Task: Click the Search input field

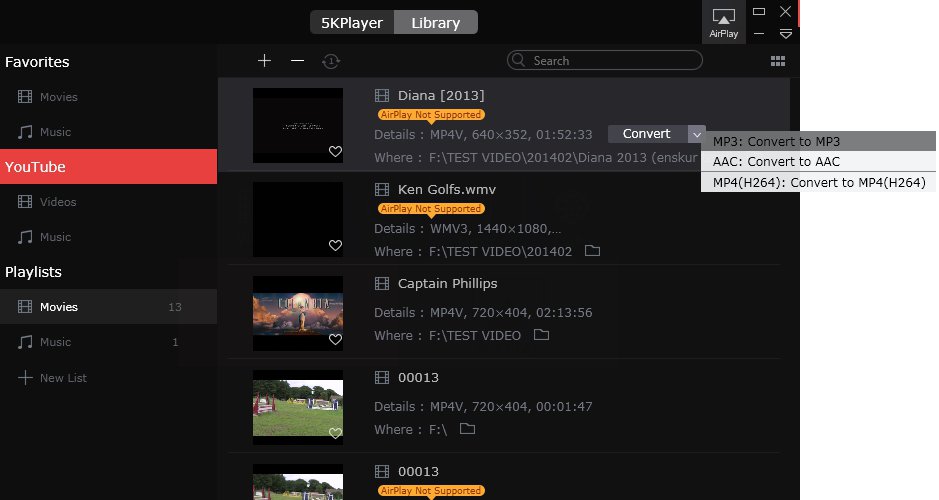Action: pyautogui.click(x=604, y=60)
